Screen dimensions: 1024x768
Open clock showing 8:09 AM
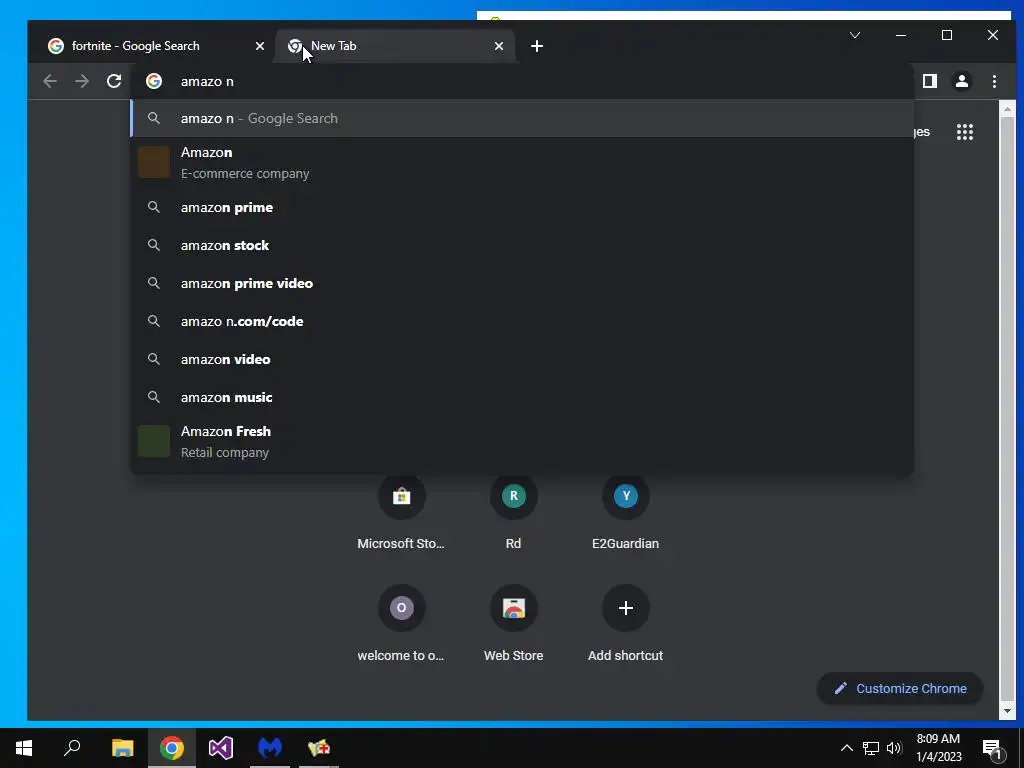938,748
